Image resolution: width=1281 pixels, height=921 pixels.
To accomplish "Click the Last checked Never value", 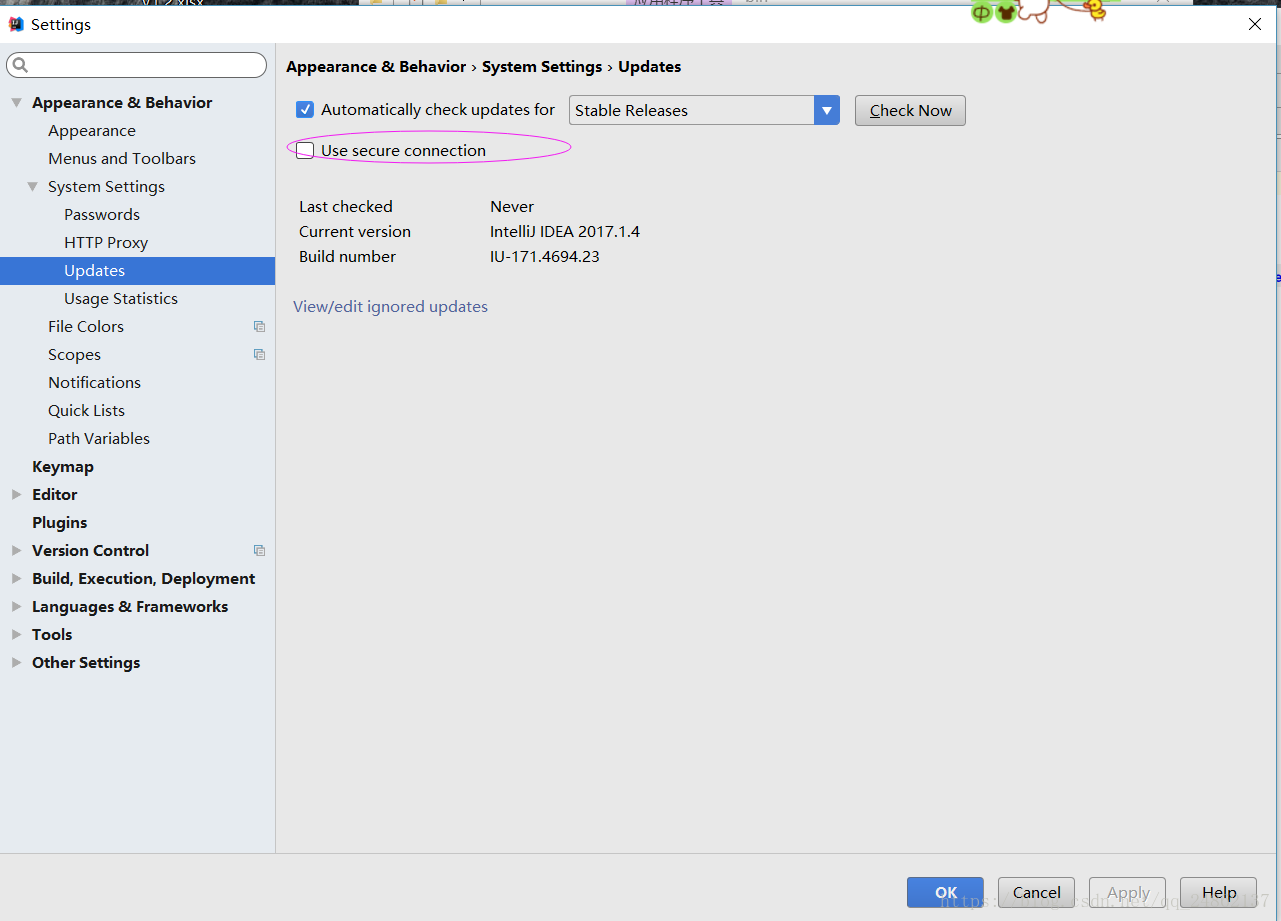I will point(512,207).
